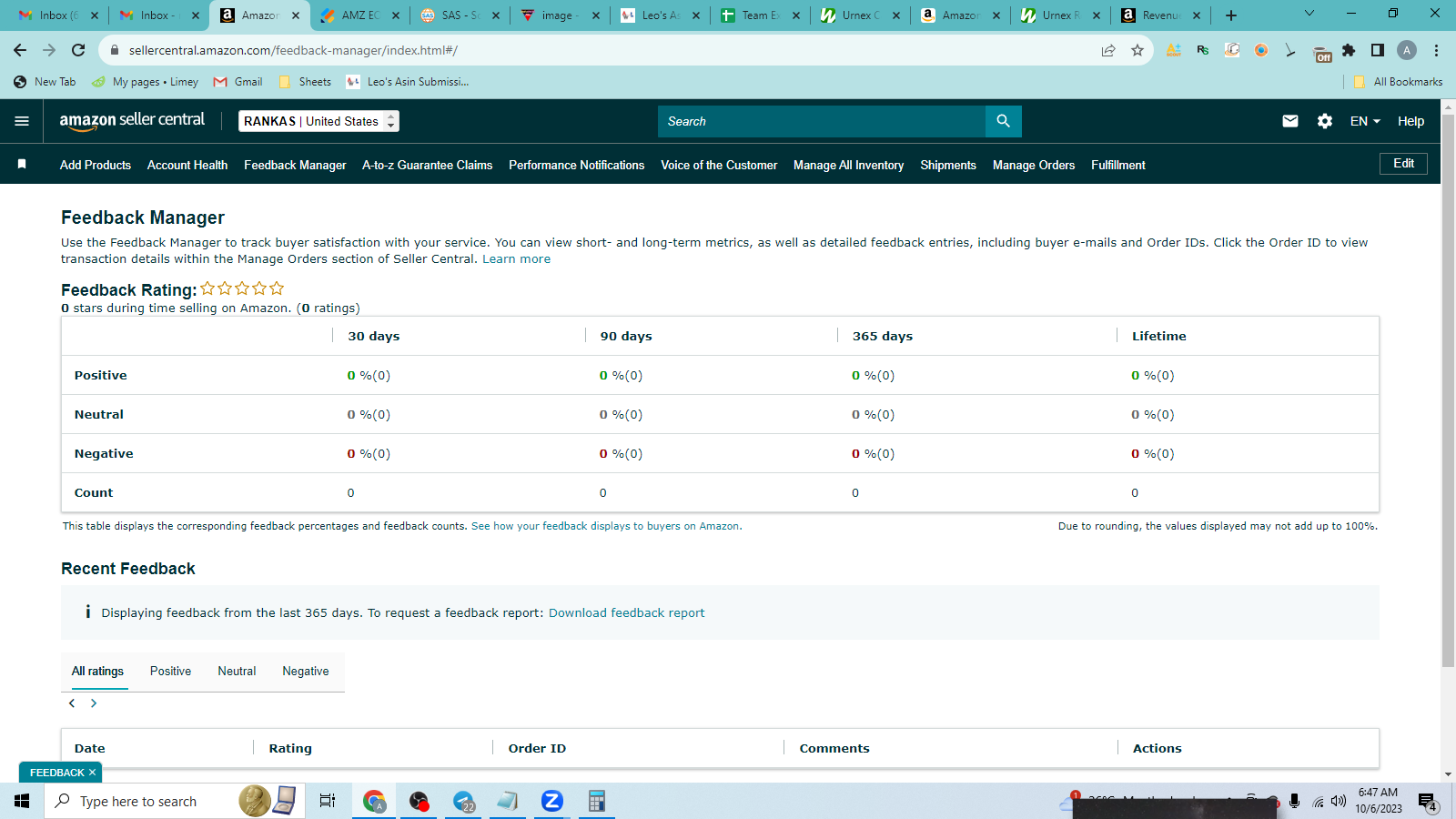This screenshot has height=819, width=1456.
Task: Open the Zalo taskbar icon
Action: click(x=551, y=801)
